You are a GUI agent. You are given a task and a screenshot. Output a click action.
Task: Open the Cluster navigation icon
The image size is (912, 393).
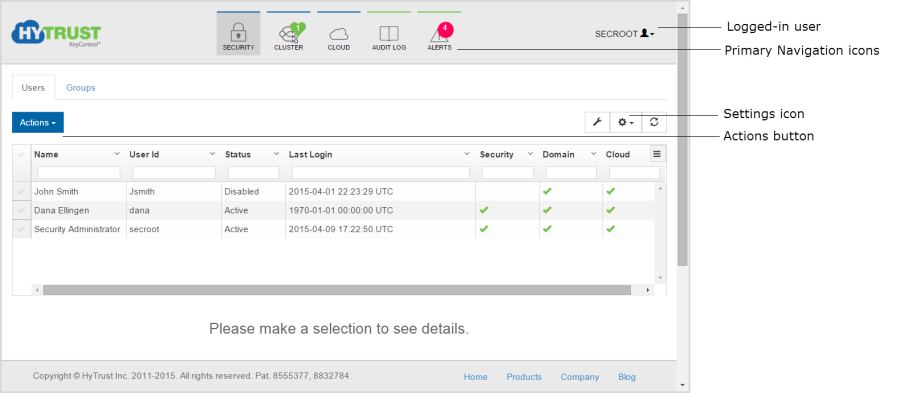(x=288, y=34)
